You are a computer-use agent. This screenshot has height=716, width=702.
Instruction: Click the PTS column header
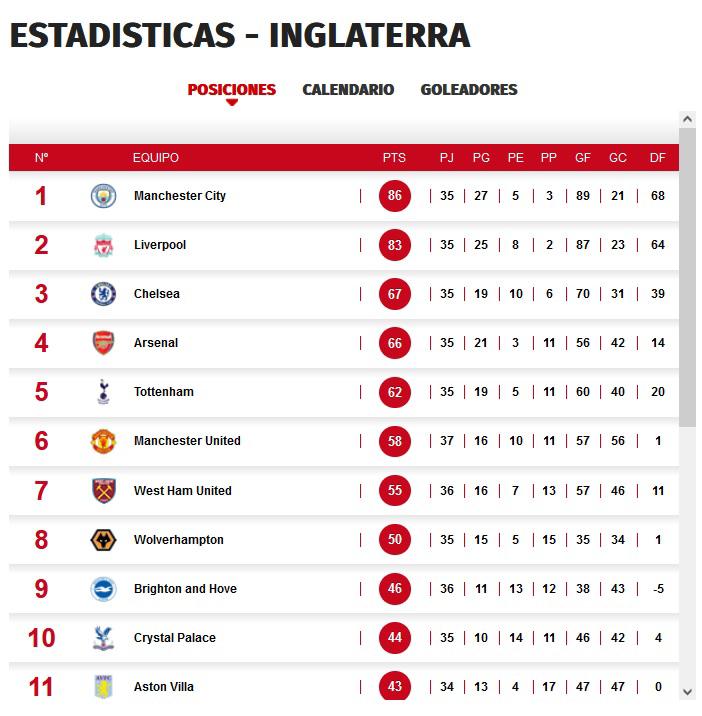point(394,158)
